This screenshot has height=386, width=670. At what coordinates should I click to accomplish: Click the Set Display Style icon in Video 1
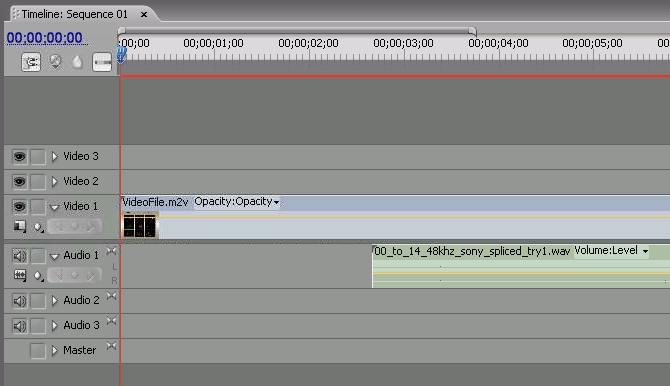coord(20,226)
